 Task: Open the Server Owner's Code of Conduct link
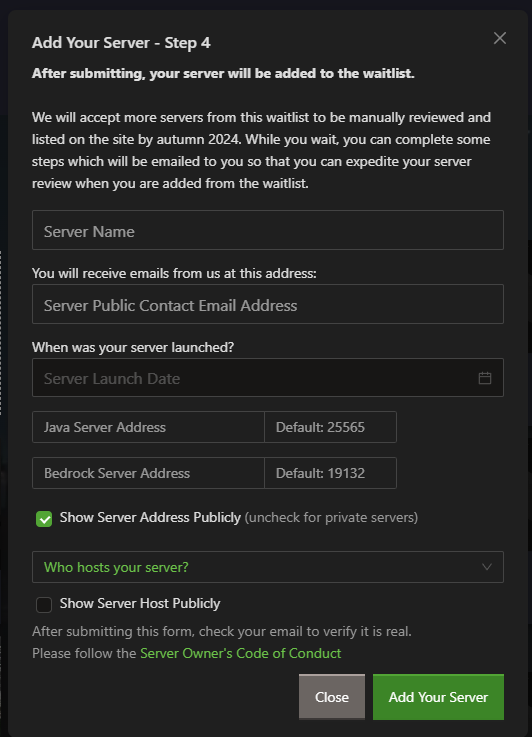241,653
